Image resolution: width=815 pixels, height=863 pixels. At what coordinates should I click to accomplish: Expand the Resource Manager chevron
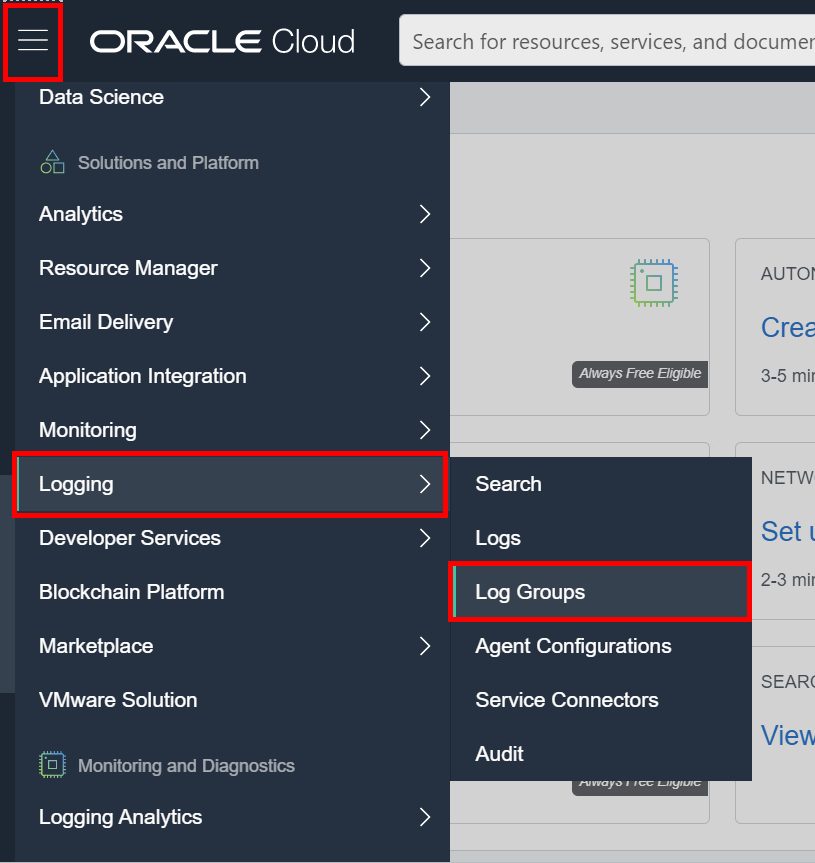(x=425, y=268)
